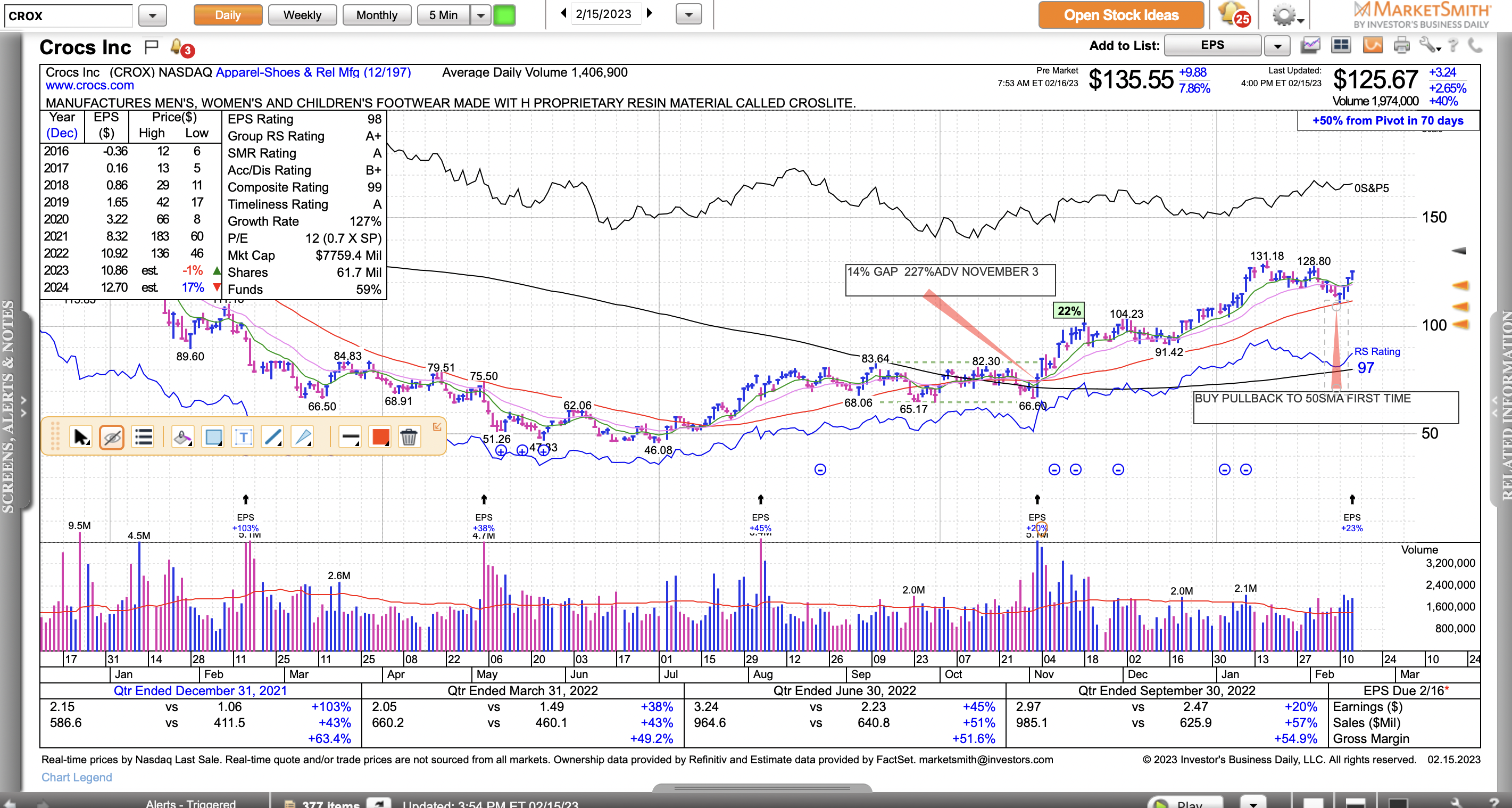Click the $135.55 pre-market price

pos(1131,80)
